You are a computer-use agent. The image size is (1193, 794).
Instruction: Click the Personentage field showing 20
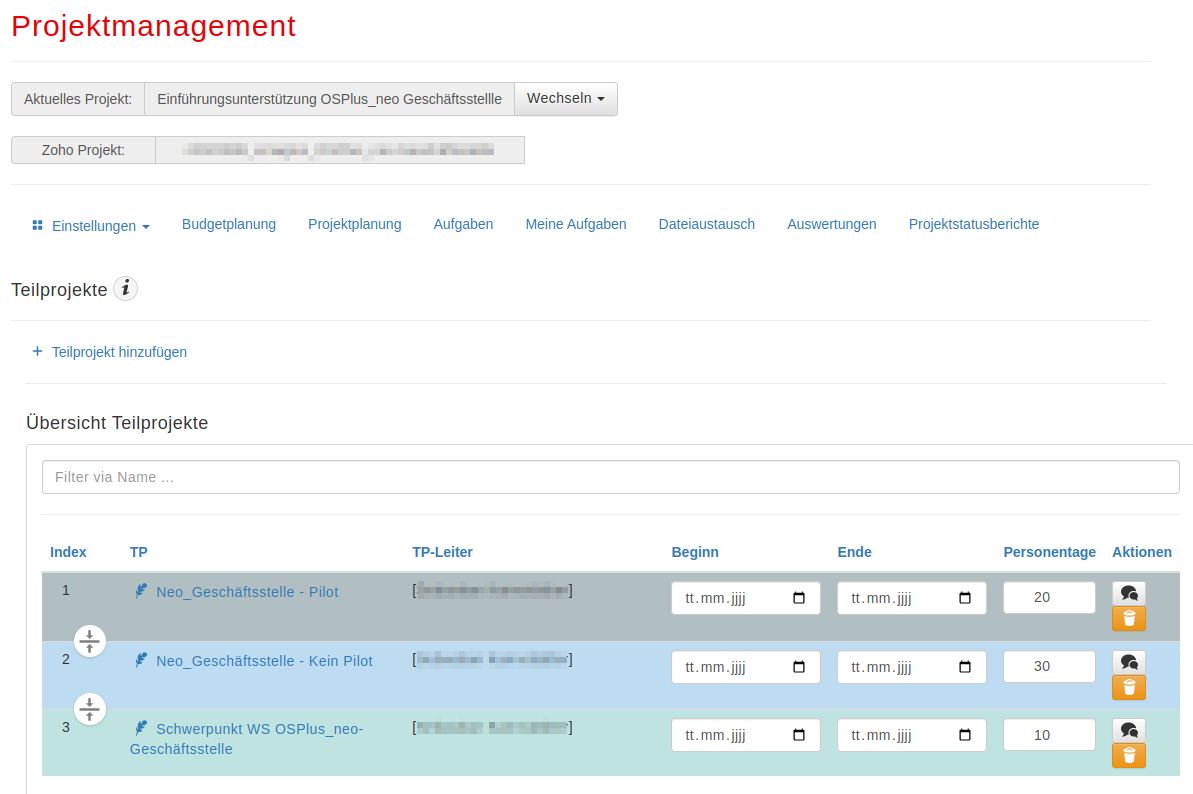pyautogui.click(x=1049, y=598)
